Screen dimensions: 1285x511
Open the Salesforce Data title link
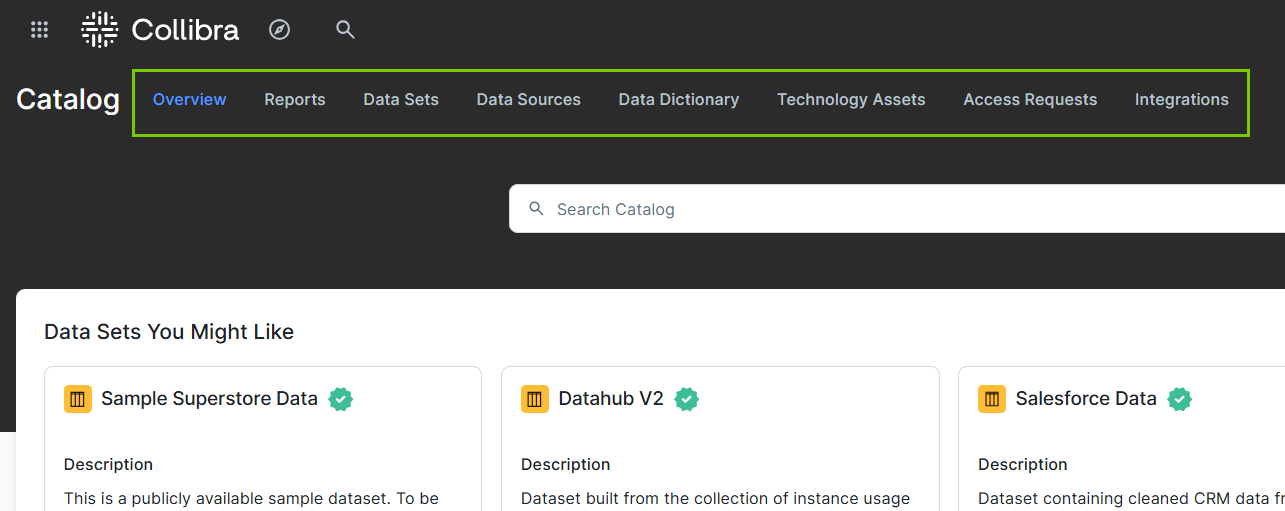tap(1086, 399)
